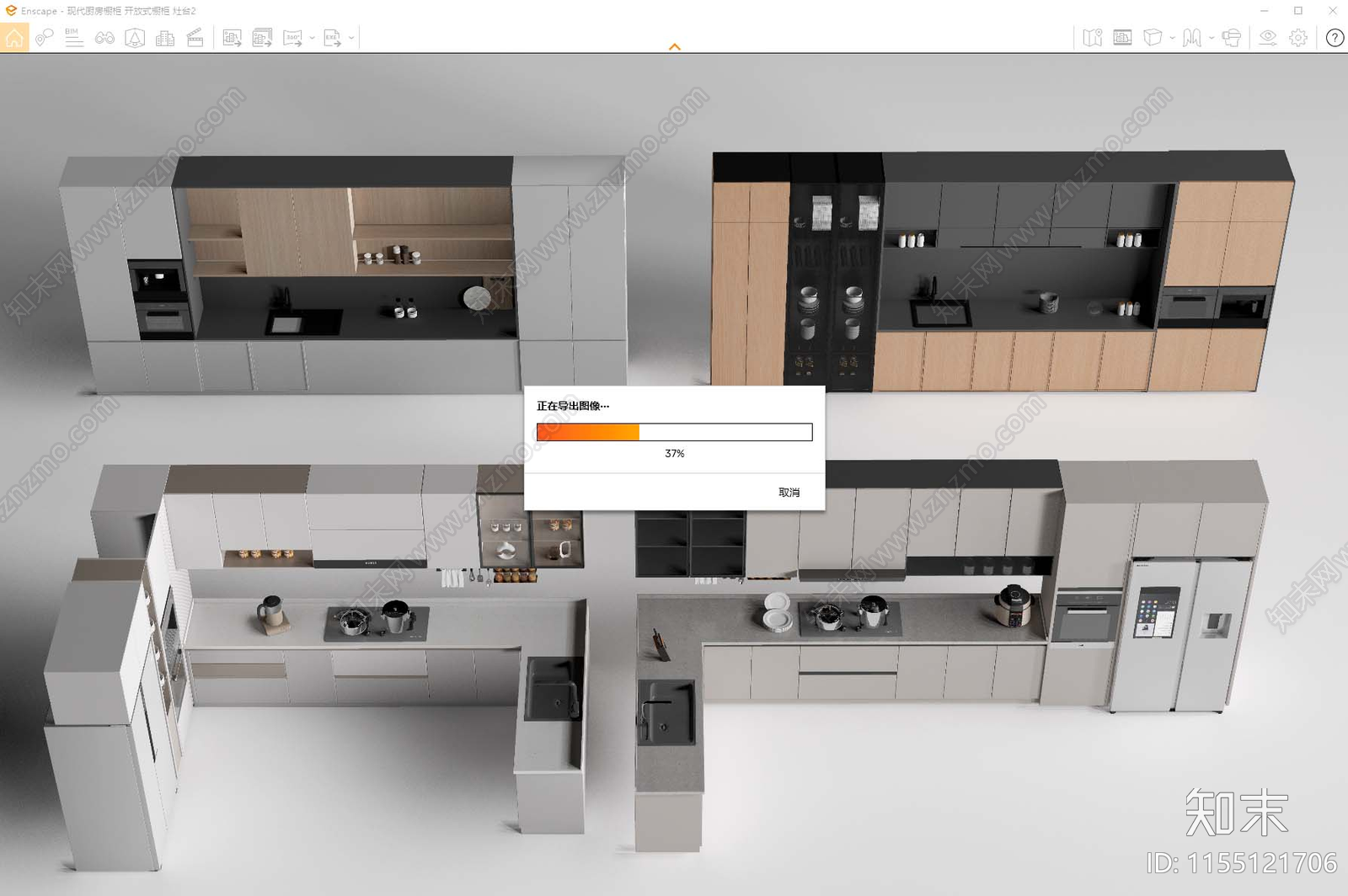Enable the VR headset icon
Screen dimensions: 1348x896
coord(1231,38)
